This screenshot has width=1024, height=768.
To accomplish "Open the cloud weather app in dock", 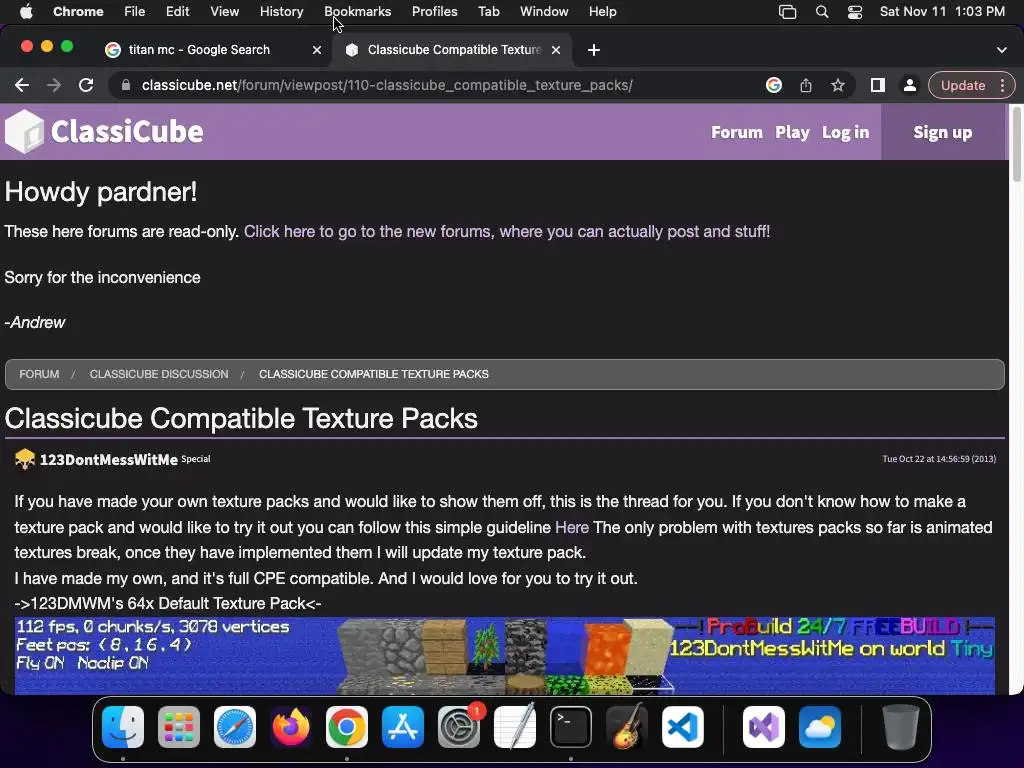I will (x=820, y=727).
